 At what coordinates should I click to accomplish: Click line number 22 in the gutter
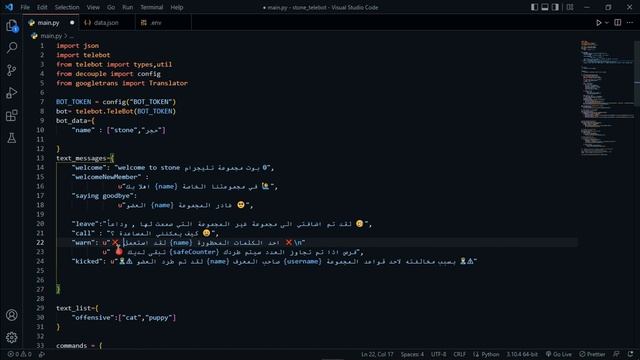pyautogui.click(x=40, y=242)
